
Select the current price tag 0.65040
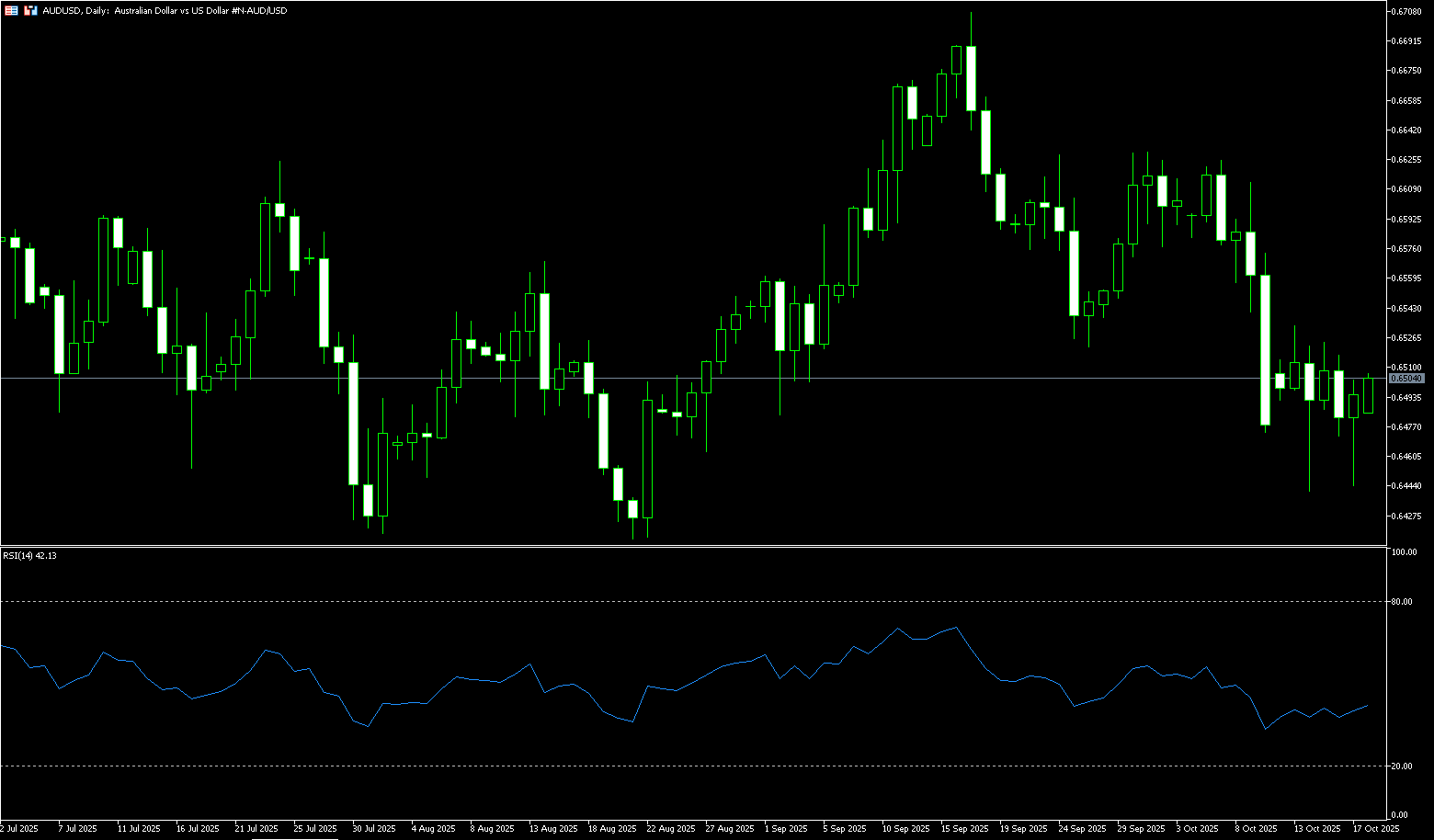coord(1406,379)
